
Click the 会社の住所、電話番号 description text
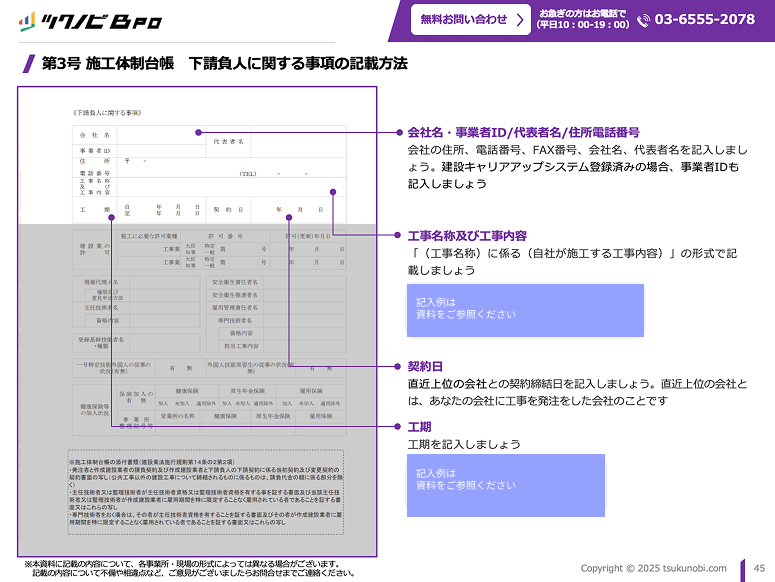point(577,167)
